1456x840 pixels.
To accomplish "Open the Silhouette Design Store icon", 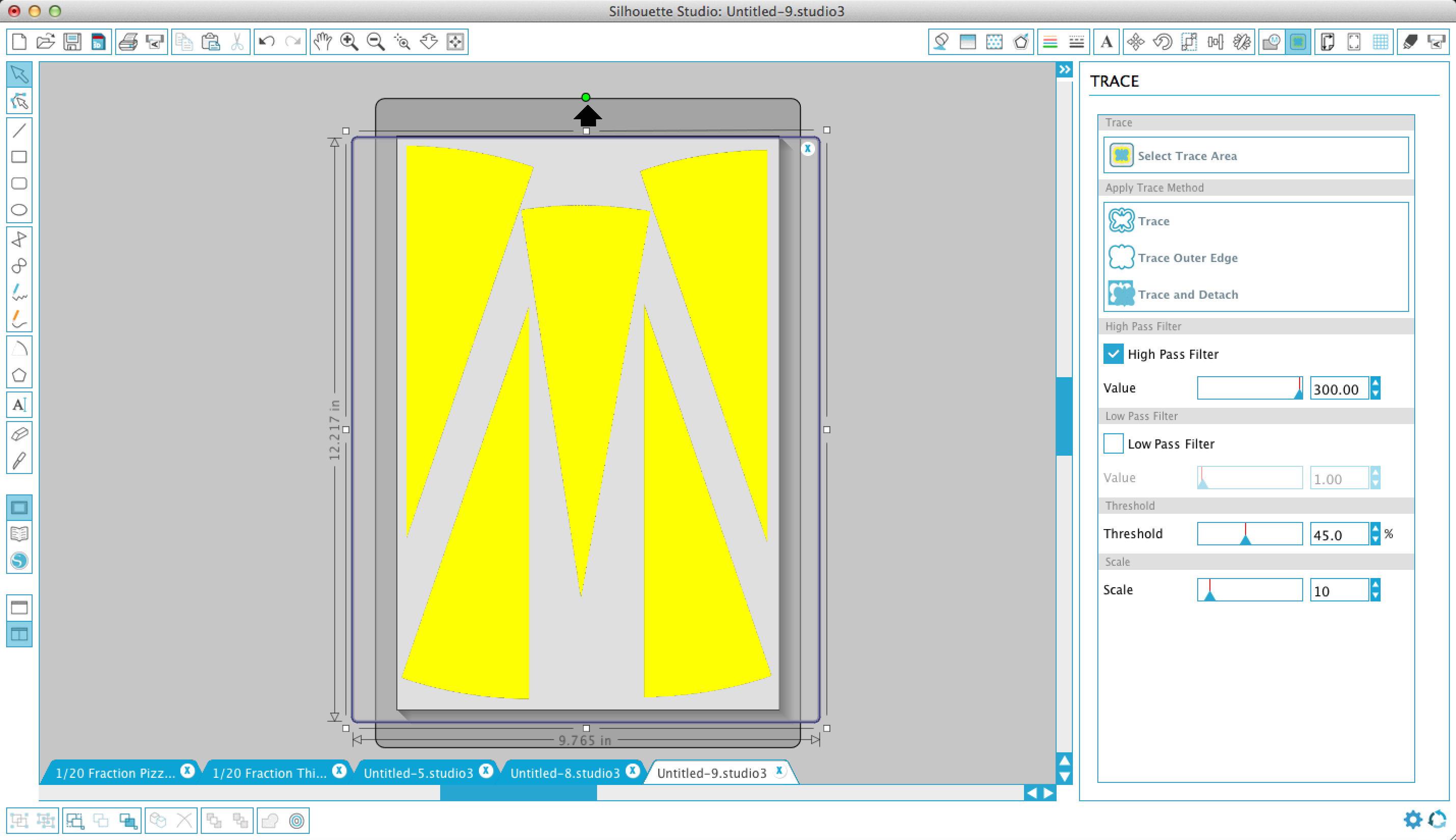I will coord(19,561).
